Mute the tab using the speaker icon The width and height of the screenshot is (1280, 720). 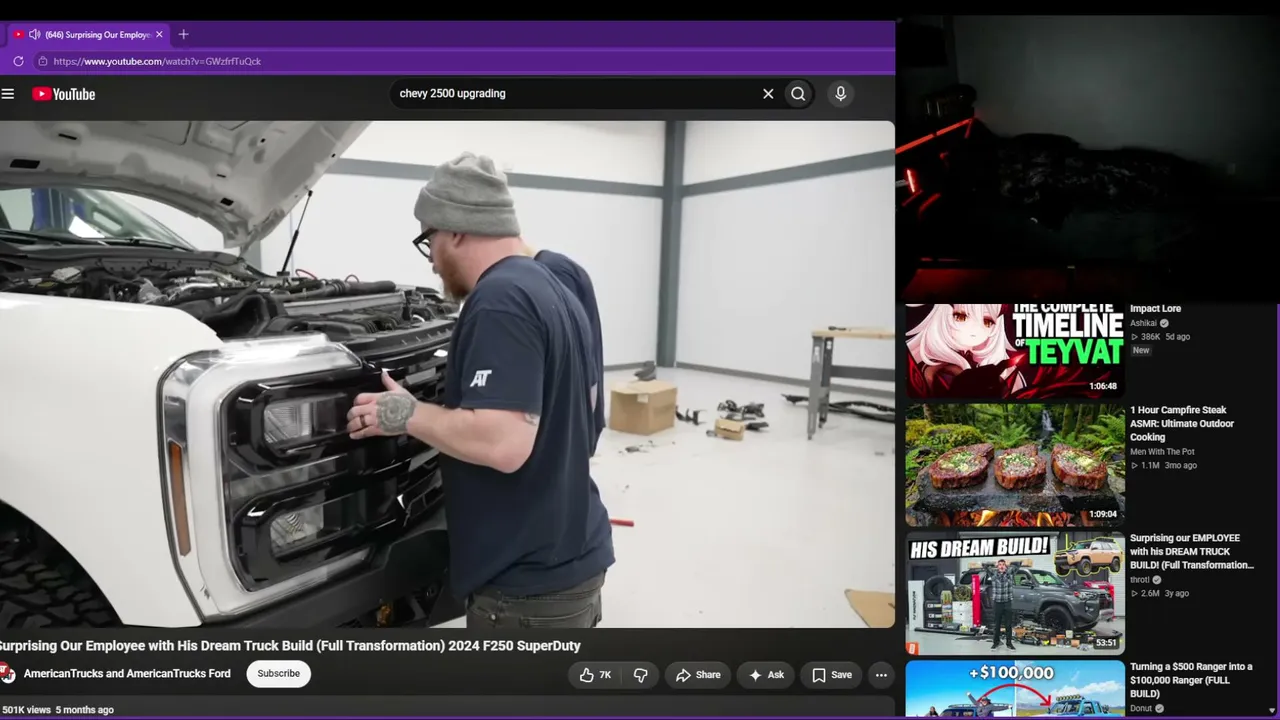tap(34, 34)
